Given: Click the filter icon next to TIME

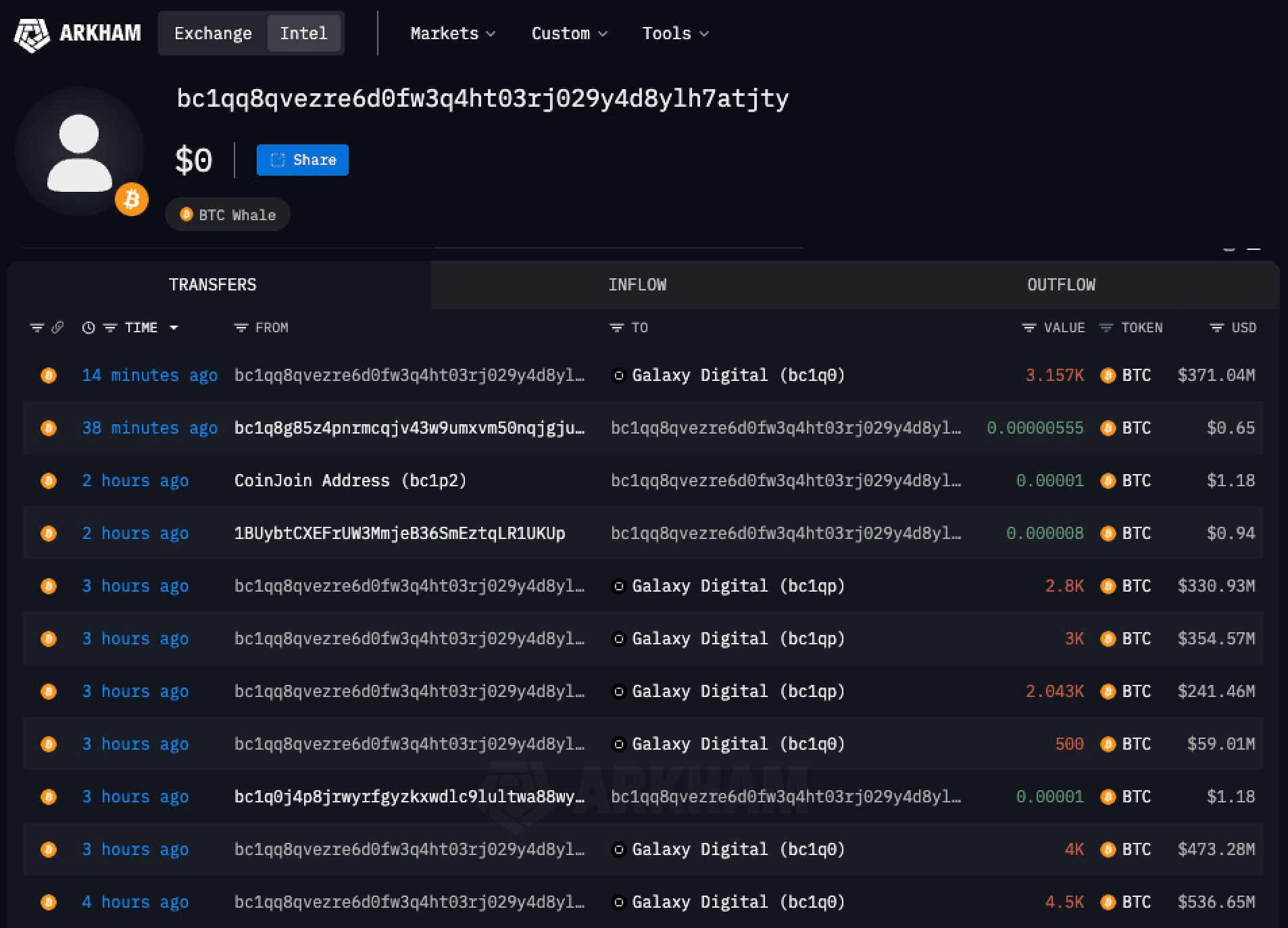Looking at the screenshot, I should (x=110, y=328).
